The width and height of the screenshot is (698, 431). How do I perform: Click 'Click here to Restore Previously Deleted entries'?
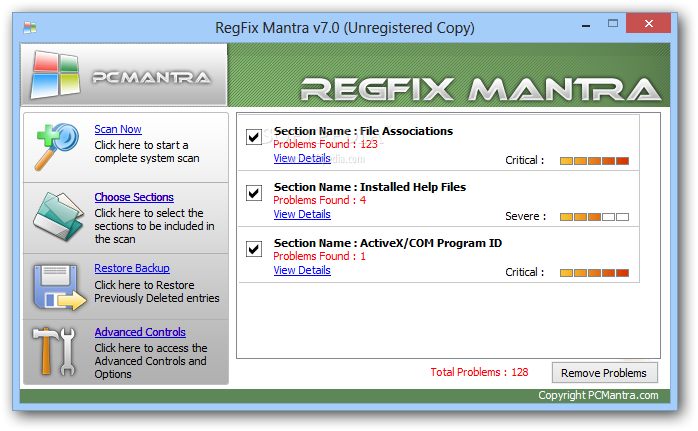(157, 292)
